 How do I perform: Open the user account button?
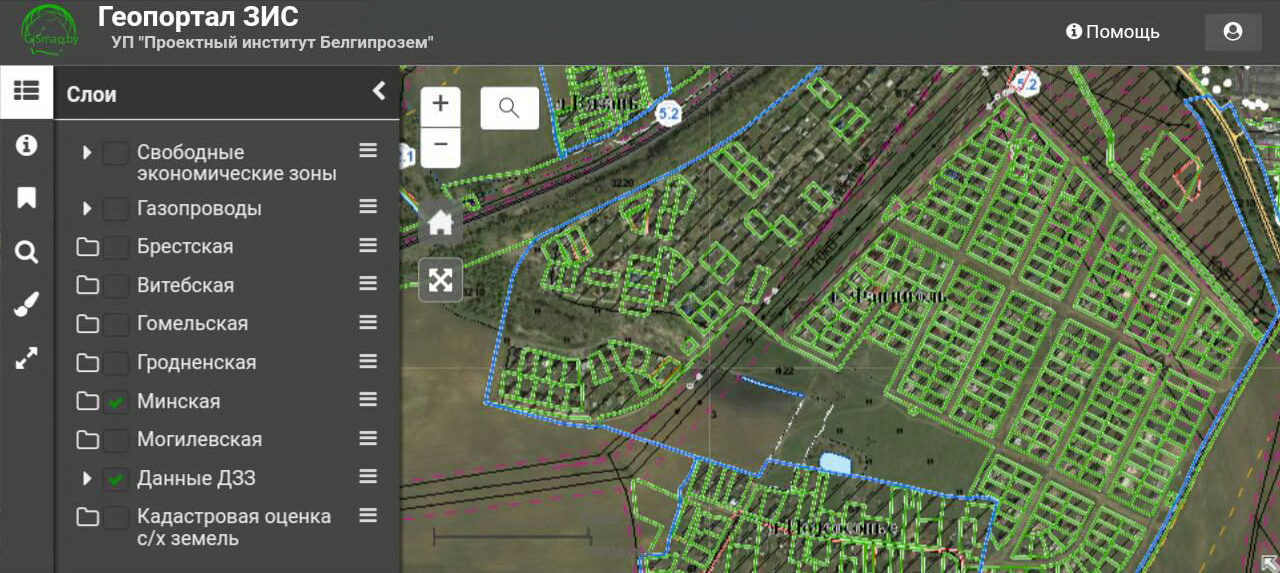pyautogui.click(x=1232, y=32)
